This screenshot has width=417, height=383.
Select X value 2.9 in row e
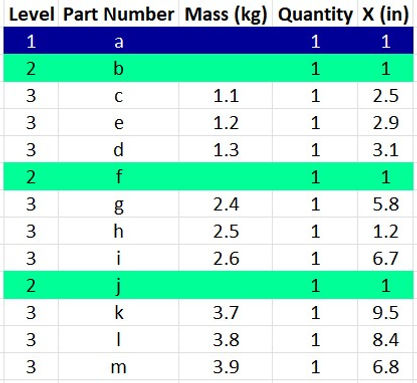(385, 122)
